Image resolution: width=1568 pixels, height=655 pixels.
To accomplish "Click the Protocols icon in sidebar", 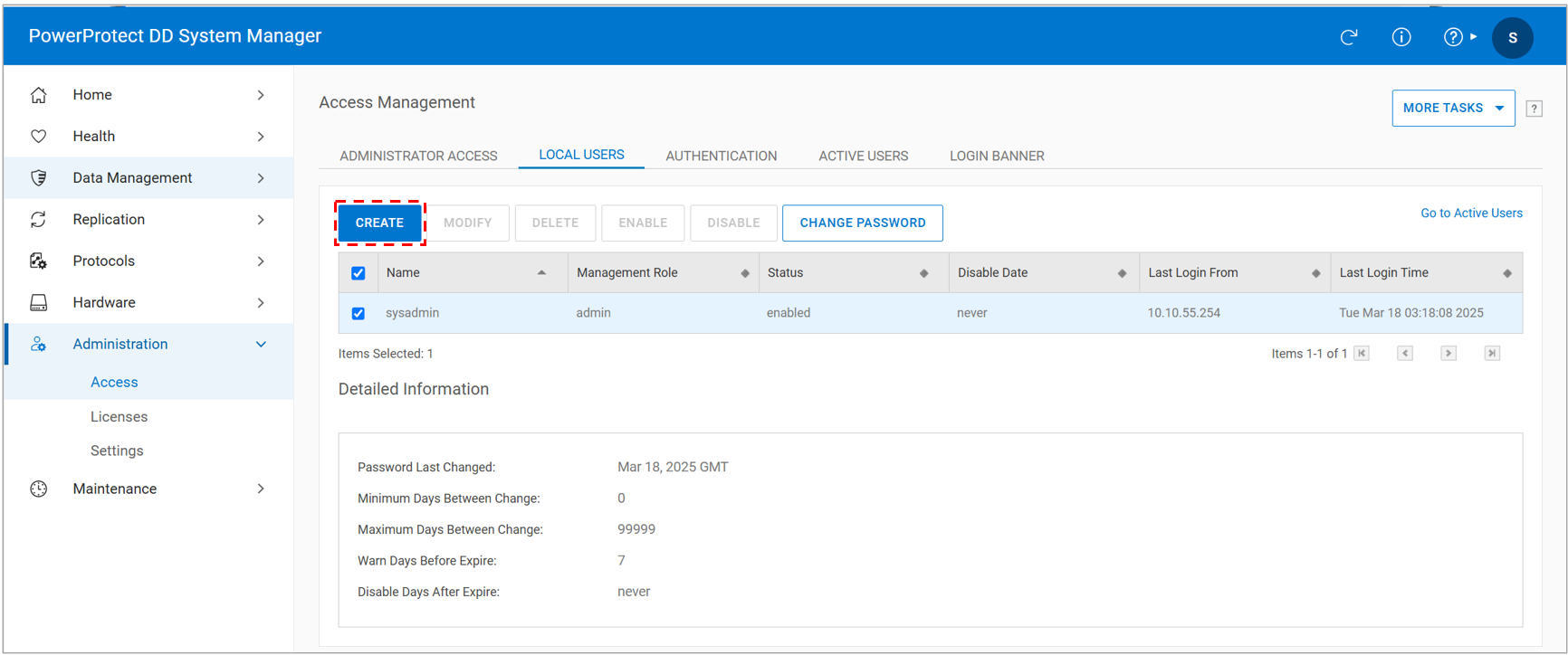I will [38, 261].
